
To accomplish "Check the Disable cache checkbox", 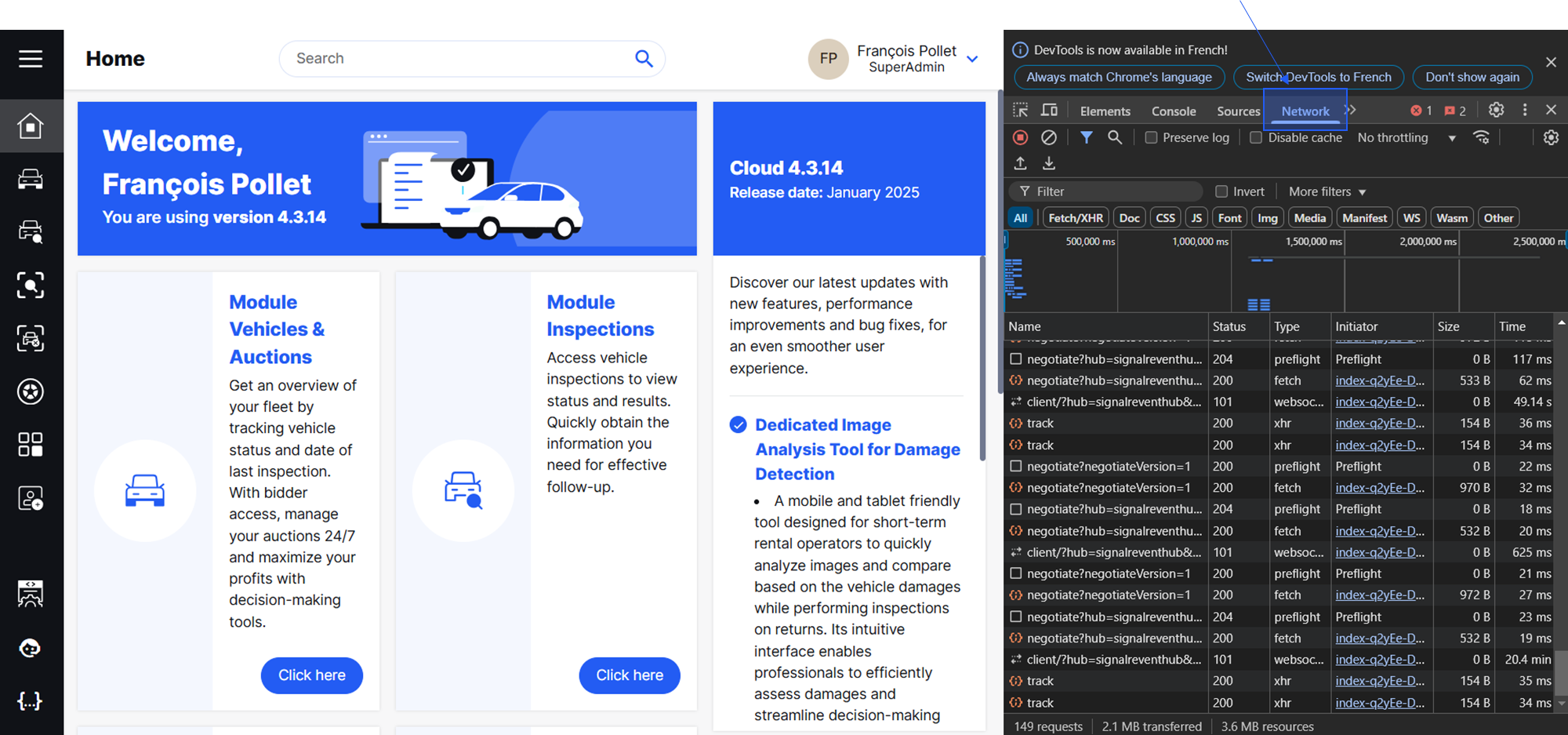I will (1256, 138).
